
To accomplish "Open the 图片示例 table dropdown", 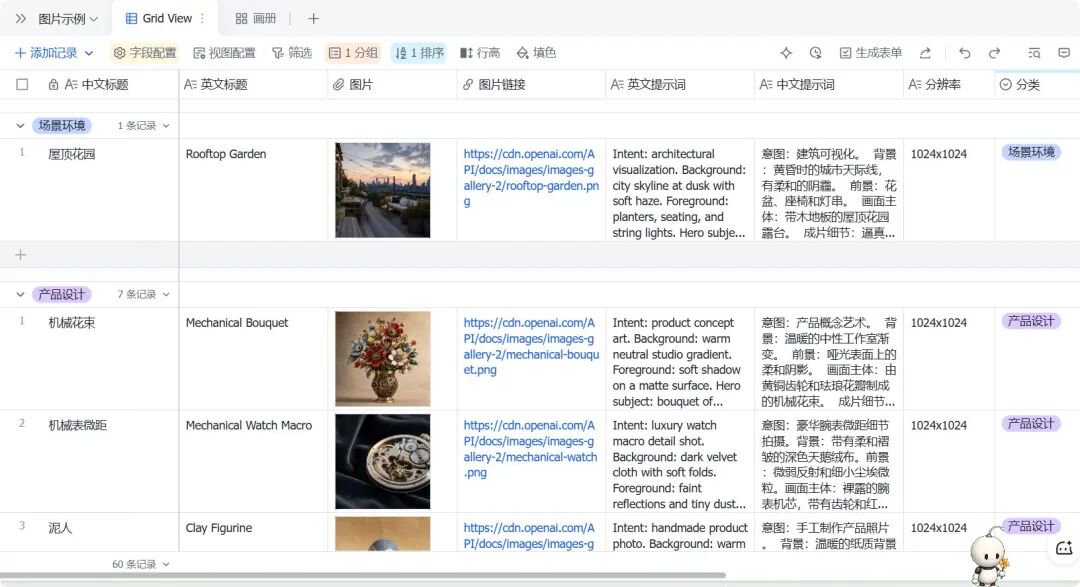I will 68,19.
